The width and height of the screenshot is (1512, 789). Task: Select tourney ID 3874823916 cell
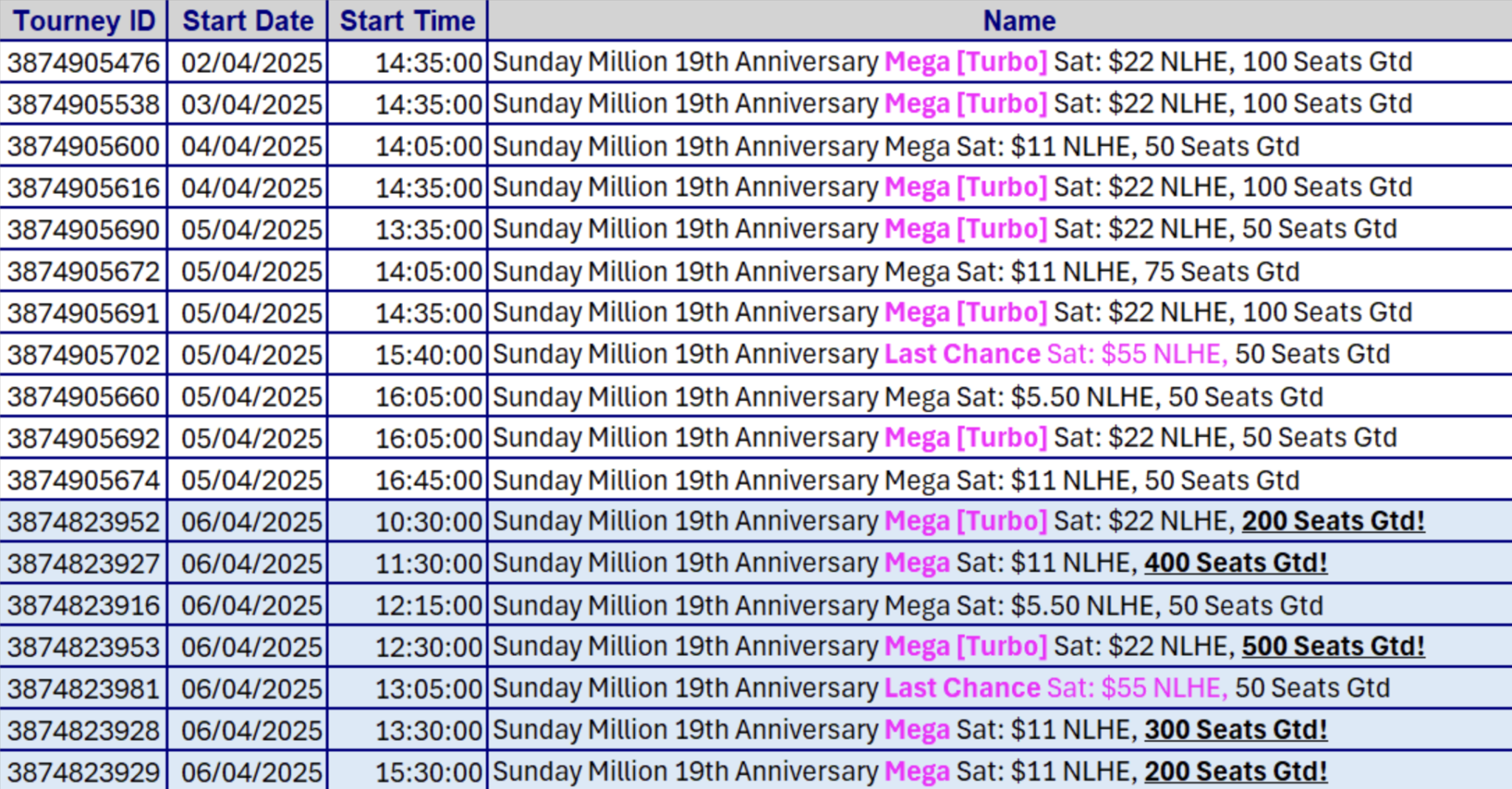click(84, 605)
